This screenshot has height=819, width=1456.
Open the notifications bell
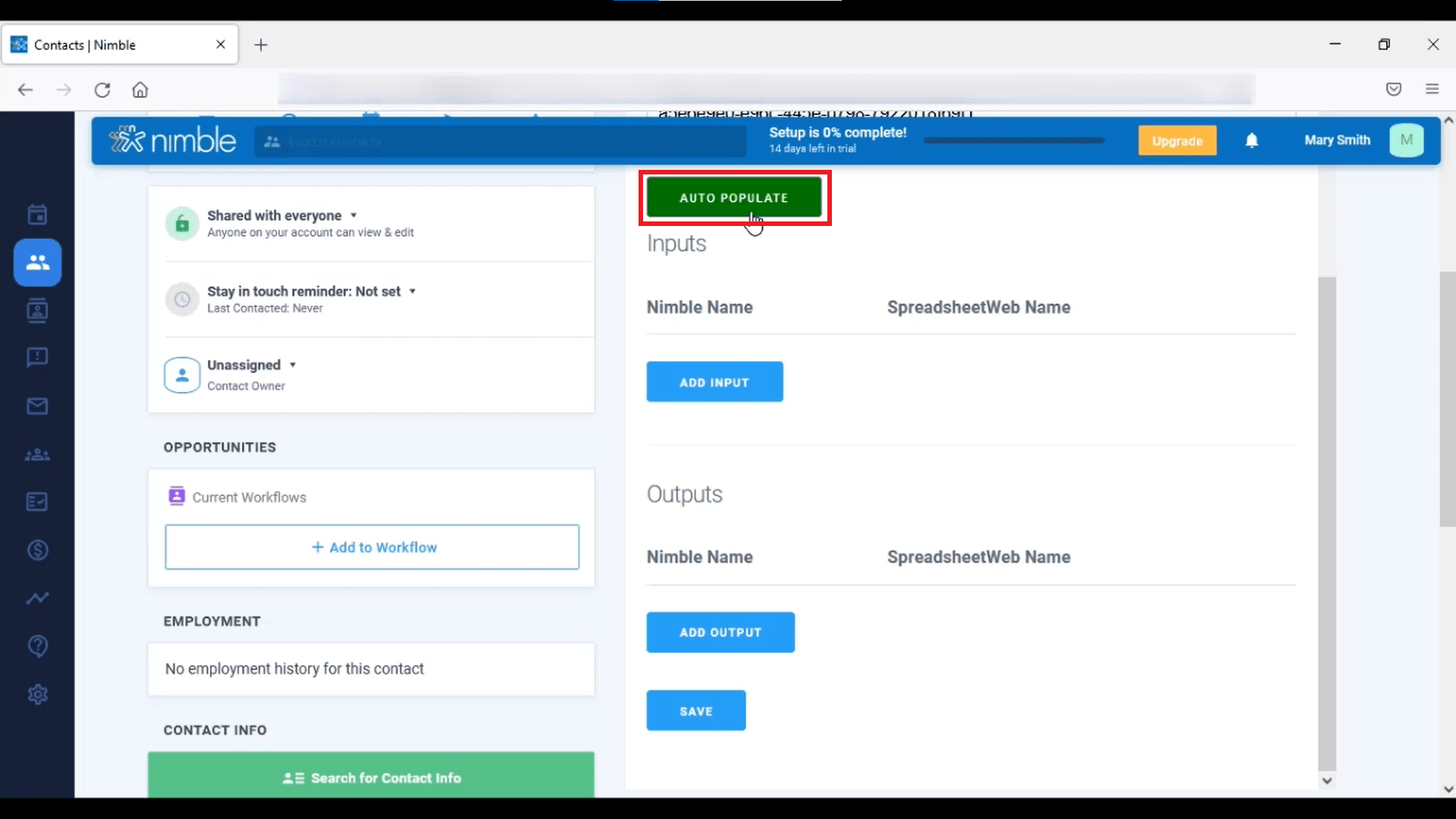pyautogui.click(x=1252, y=140)
